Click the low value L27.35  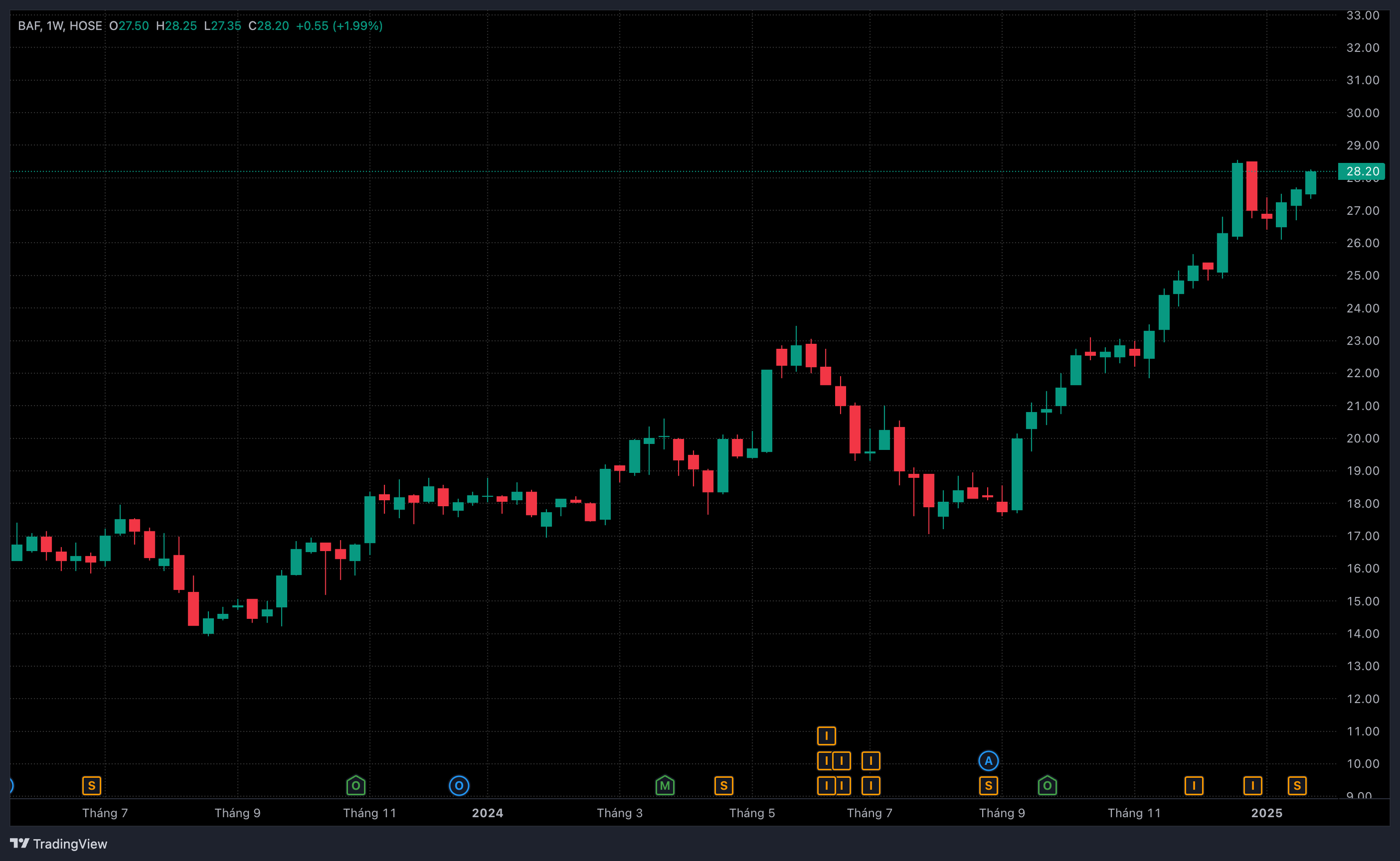pyautogui.click(x=223, y=26)
